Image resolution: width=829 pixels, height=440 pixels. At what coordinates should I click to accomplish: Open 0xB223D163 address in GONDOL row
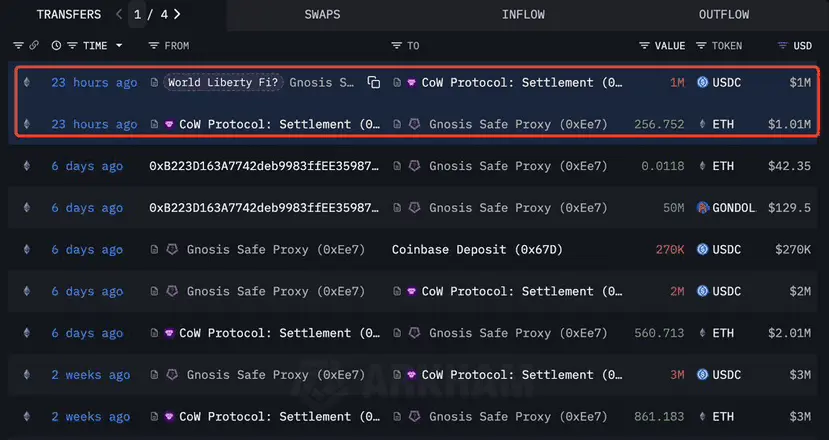tap(264, 208)
